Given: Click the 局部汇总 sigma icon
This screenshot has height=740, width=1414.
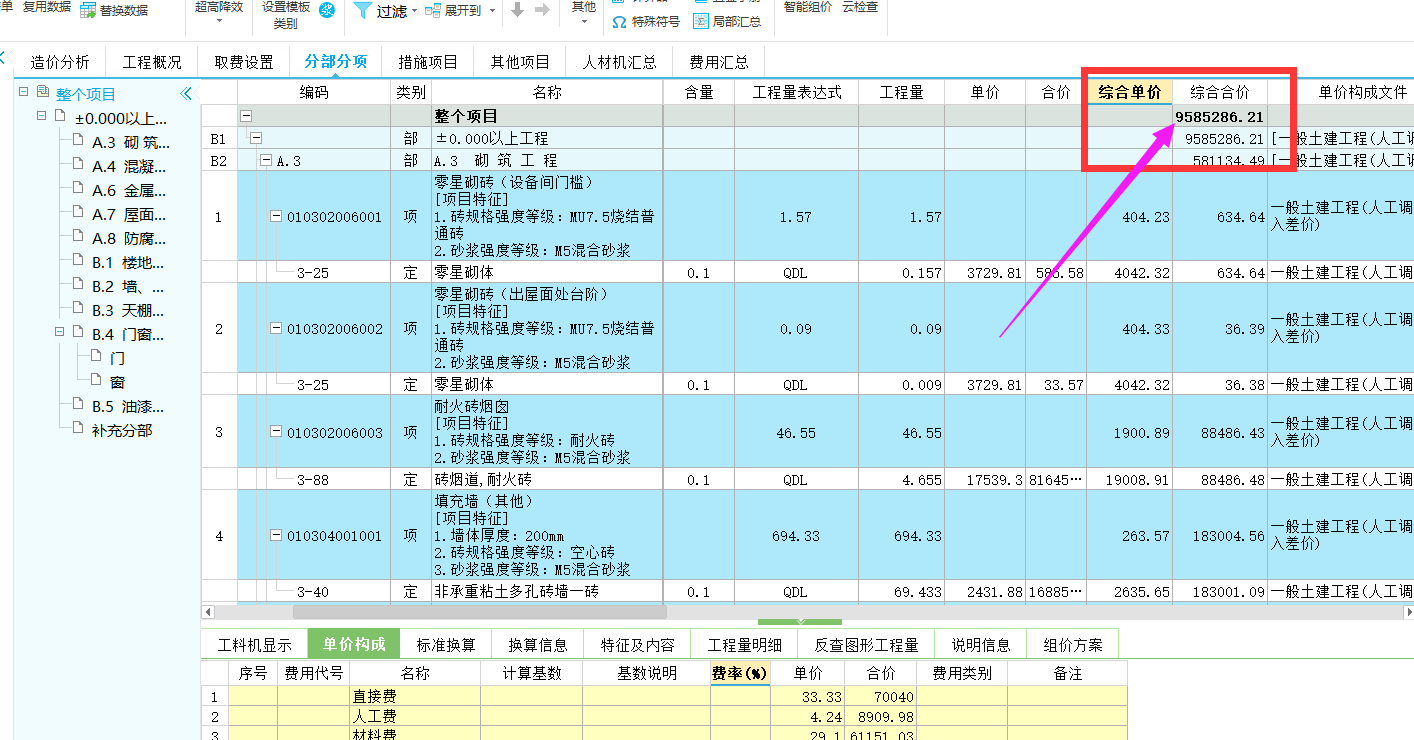Looking at the screenshot, I should pyautogui.click(x=701, y=21).
